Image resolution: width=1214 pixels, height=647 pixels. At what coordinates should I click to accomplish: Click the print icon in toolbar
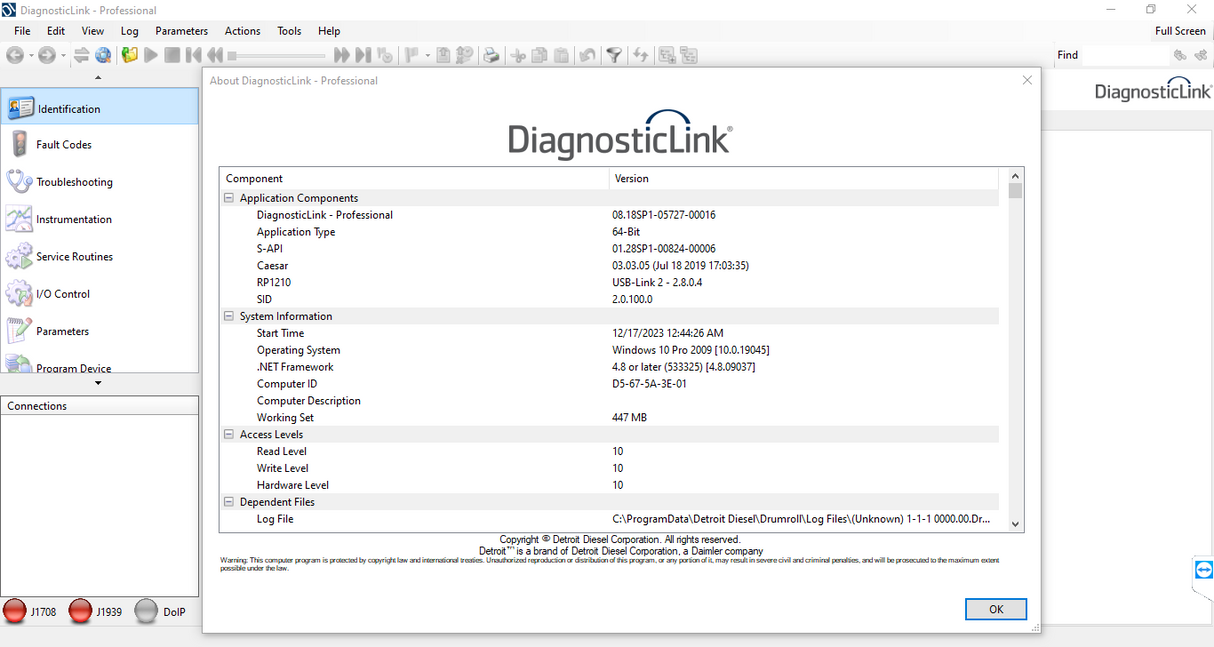[x=491, y=56]
